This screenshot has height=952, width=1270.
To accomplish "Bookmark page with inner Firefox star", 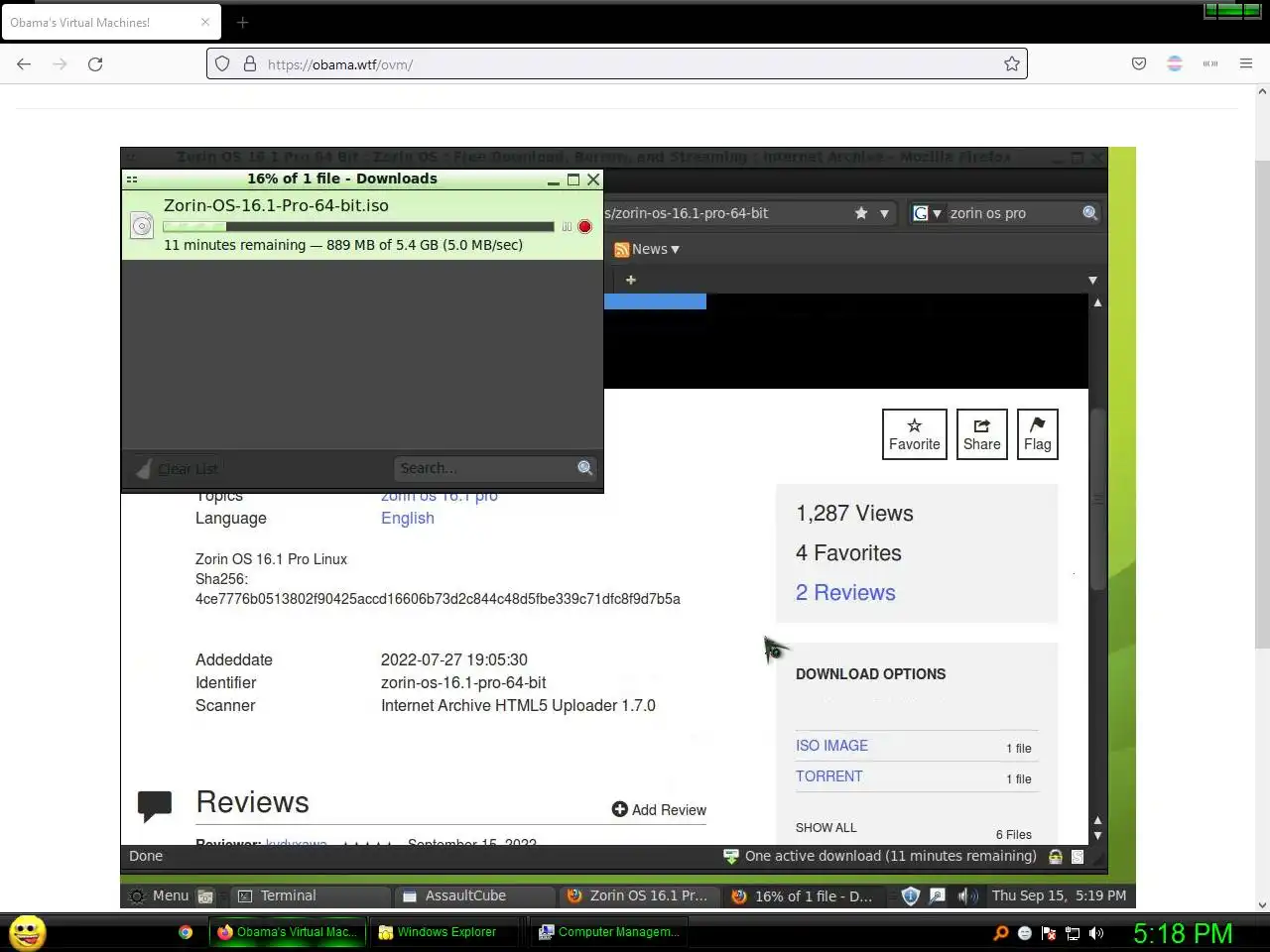I will point(861,213).
